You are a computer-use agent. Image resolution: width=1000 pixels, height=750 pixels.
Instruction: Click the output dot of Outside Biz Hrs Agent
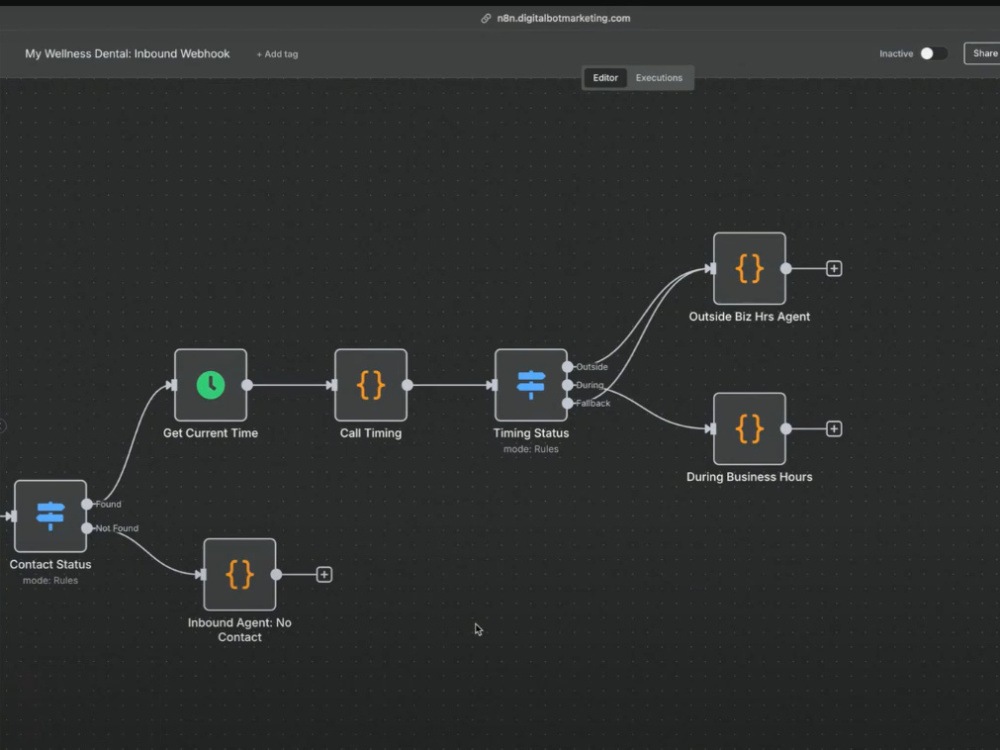[786, 268]
